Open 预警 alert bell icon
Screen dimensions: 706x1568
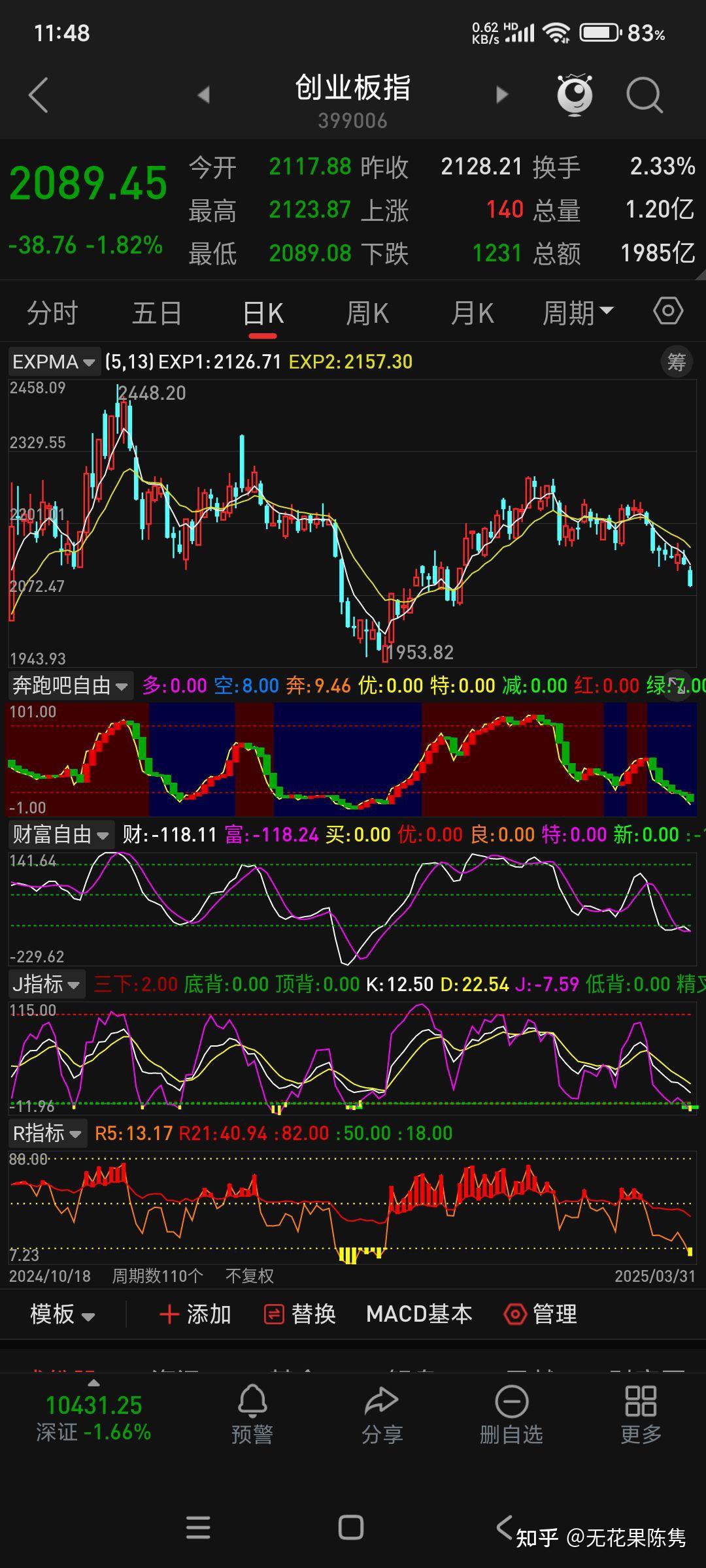click(x=252, y=1416)
